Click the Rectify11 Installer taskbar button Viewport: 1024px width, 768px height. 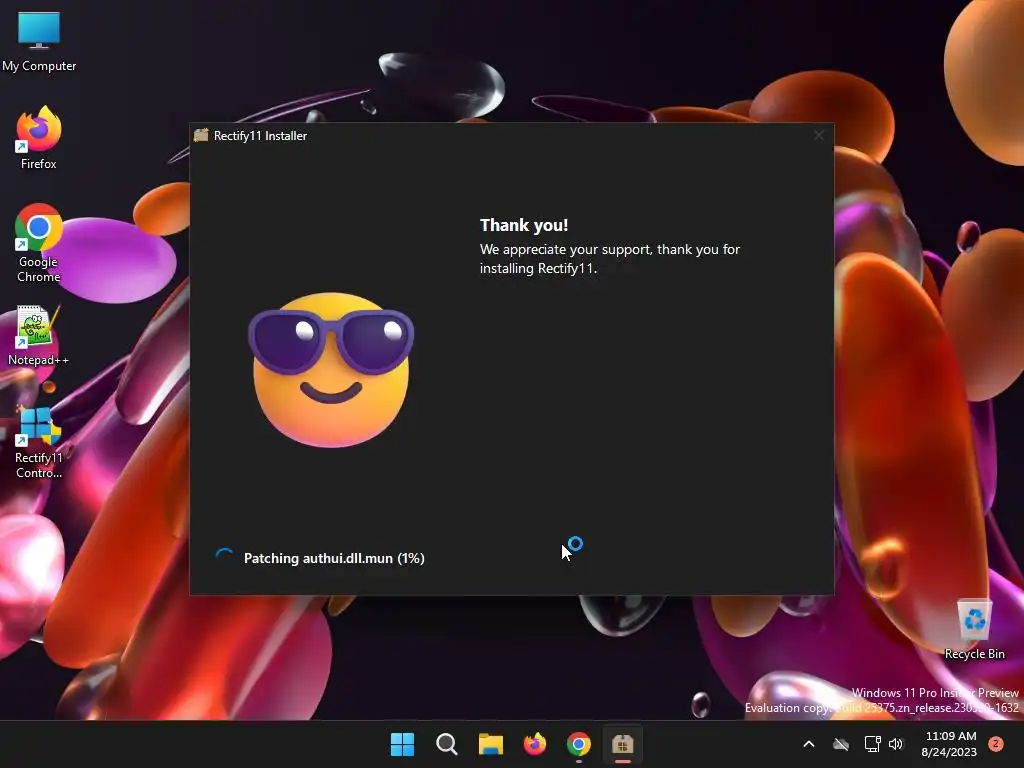pyautogui.click(x=622, y=744)
